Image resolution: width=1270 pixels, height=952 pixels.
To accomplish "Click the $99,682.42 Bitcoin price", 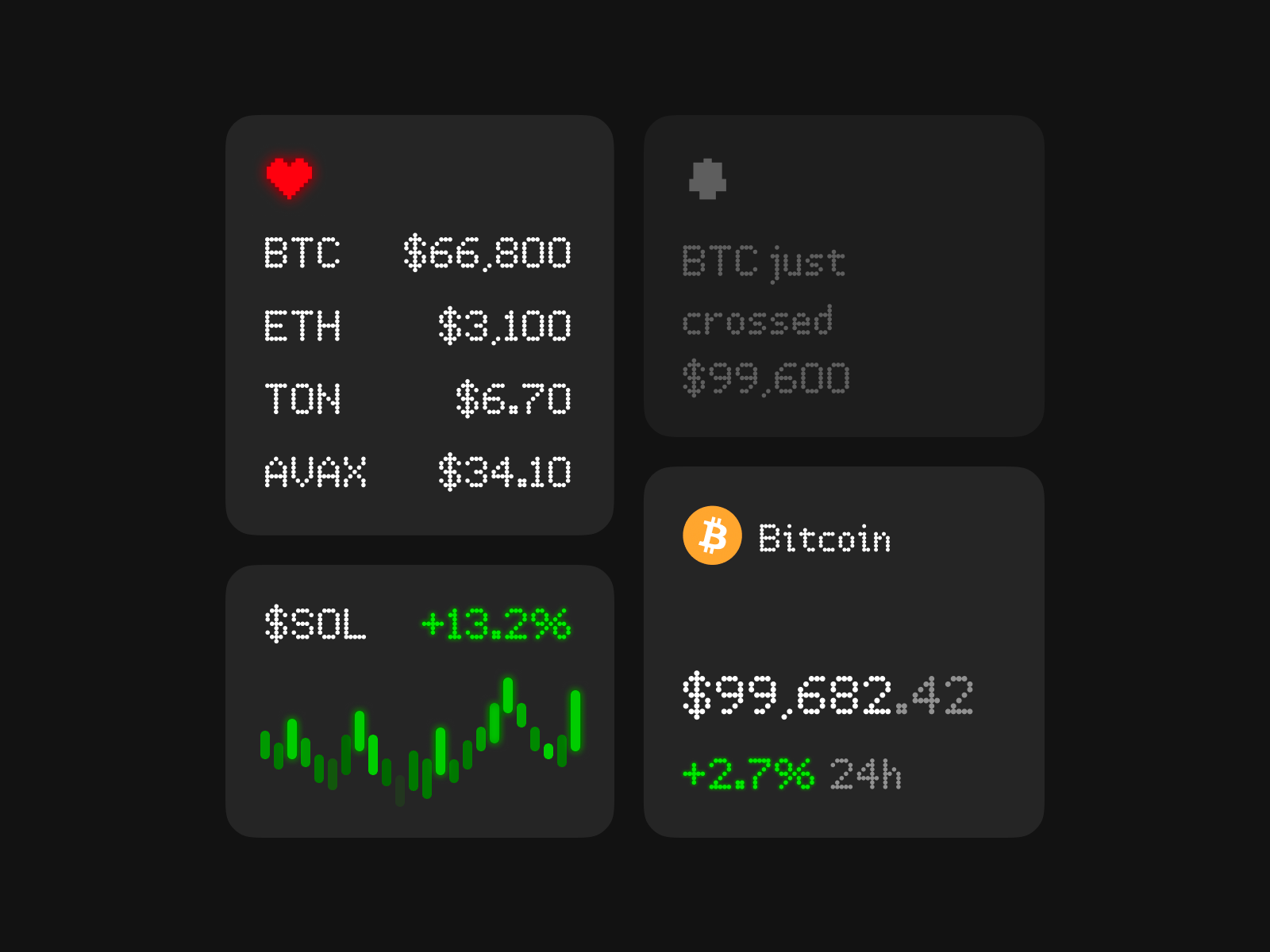I will pyautogui.click(x=827, y=696).
